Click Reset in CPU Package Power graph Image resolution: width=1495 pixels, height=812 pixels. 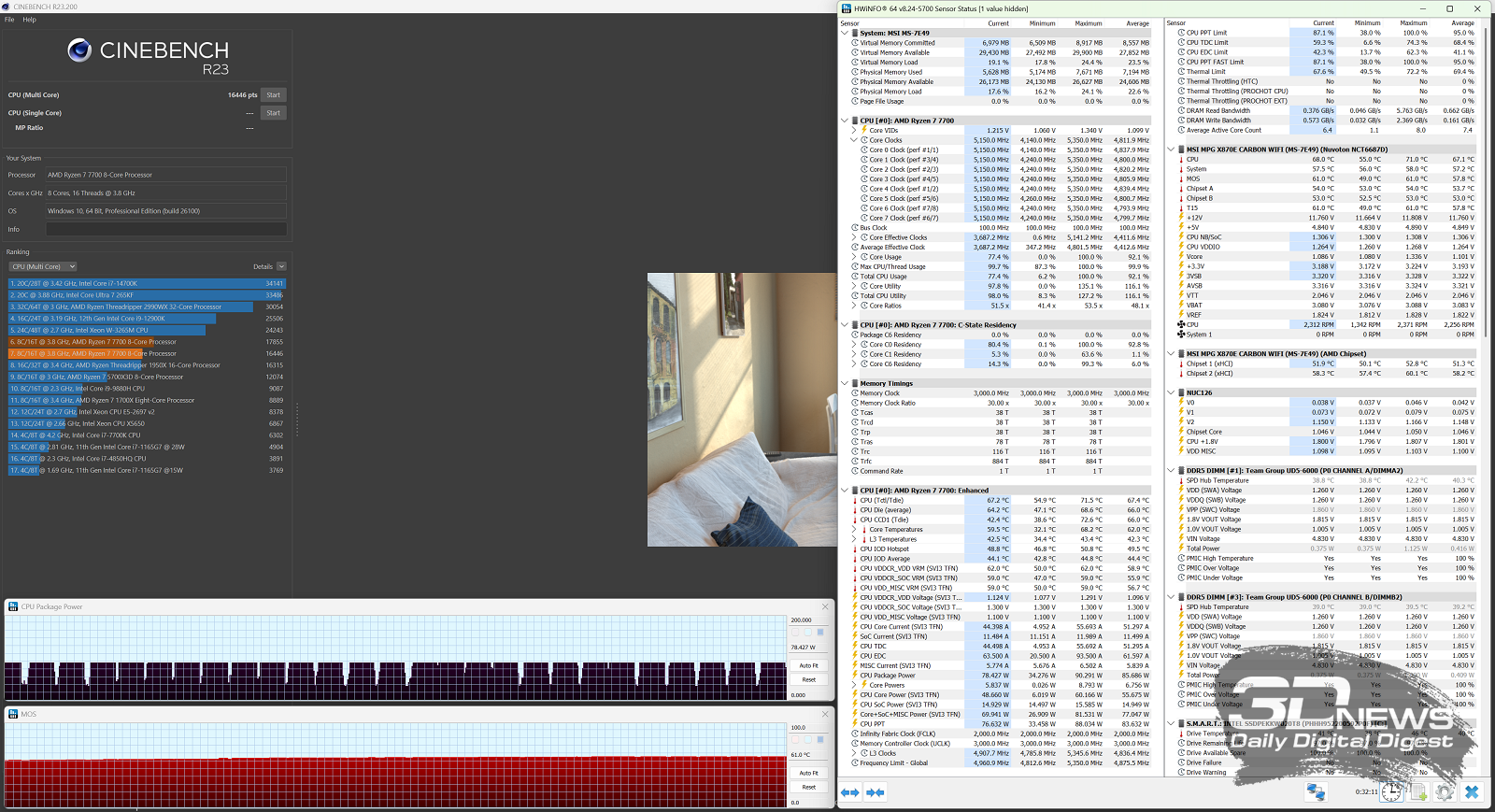808,679
